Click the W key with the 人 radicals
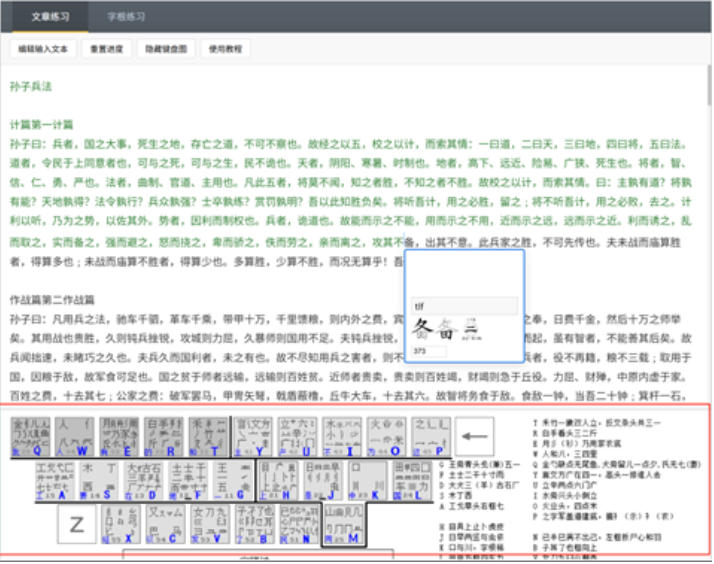 (75, 437)
